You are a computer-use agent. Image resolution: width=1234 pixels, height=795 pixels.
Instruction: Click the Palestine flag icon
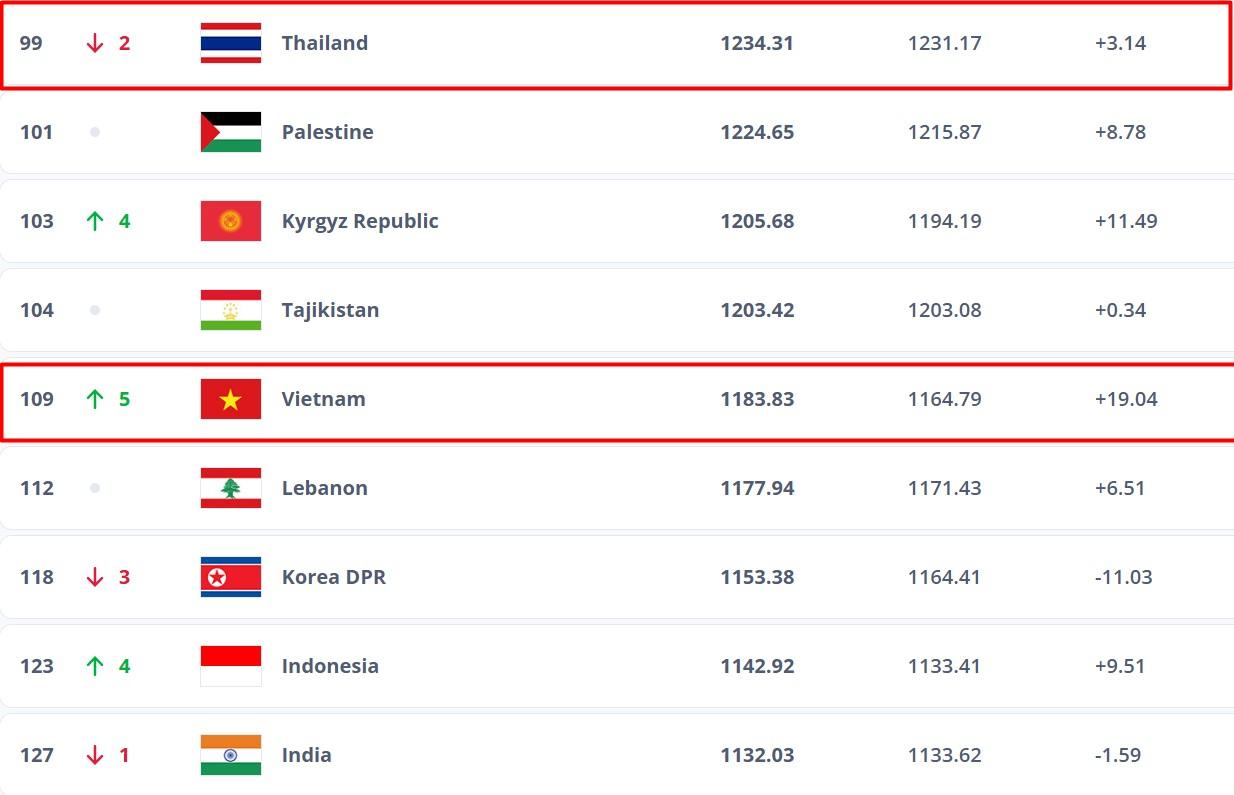(231, 132)
